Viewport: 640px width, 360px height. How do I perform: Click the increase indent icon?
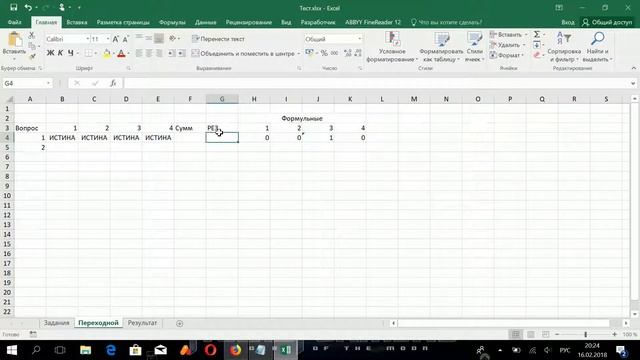point(182,53)
